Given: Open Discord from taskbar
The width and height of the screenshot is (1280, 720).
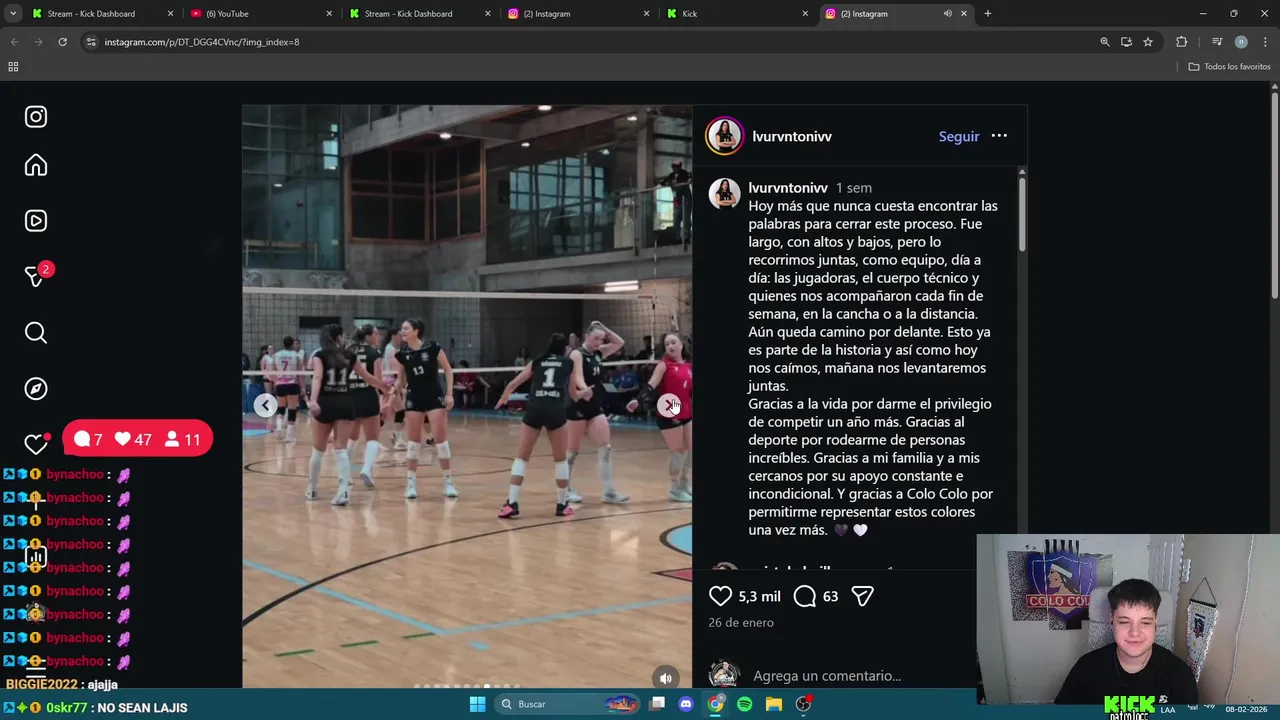Looking at the screenshot, I should [686, 704].
